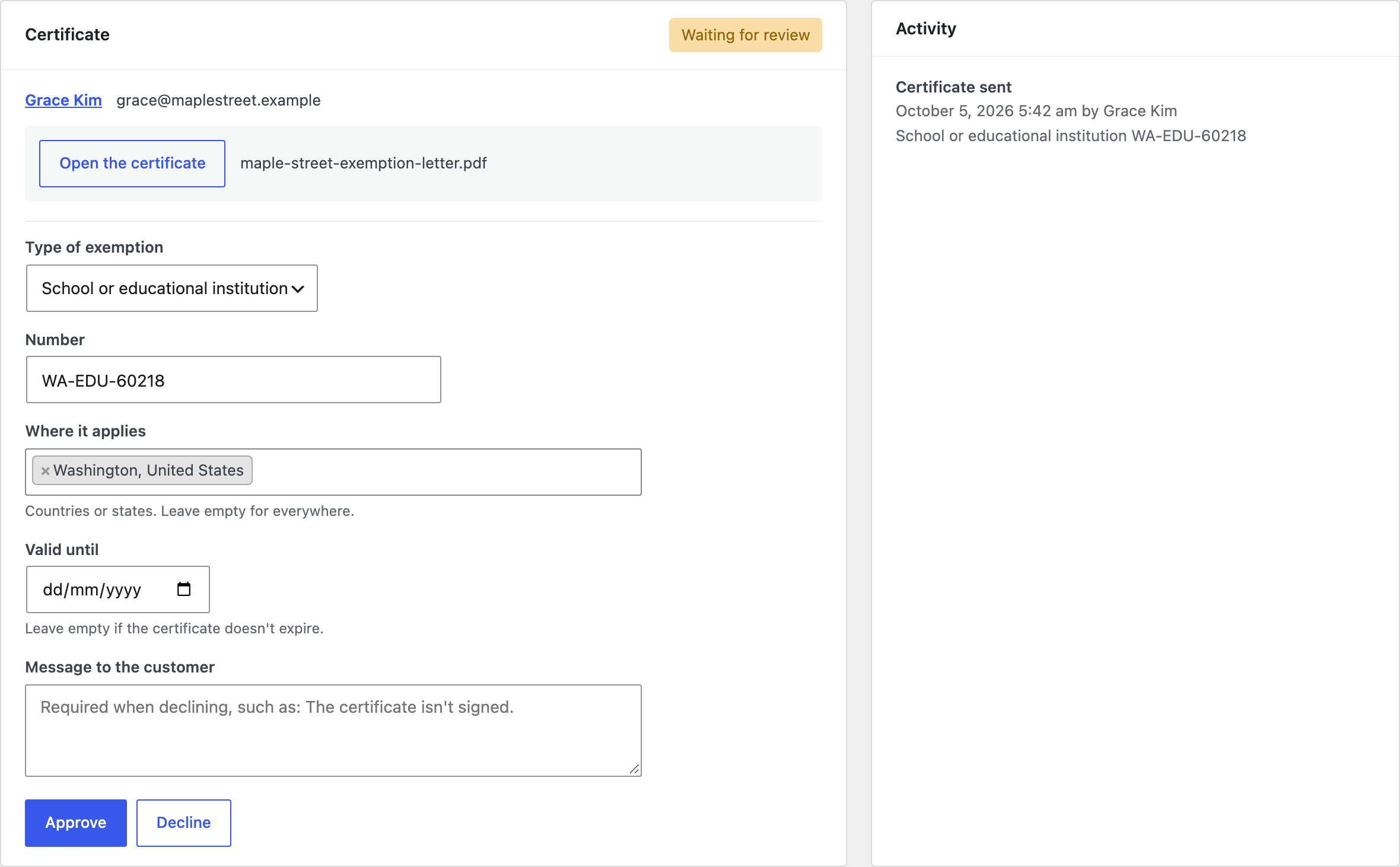Click the Open the certificate button
Viewport: 1400px width, 867px height.
(x=132, y=164)
